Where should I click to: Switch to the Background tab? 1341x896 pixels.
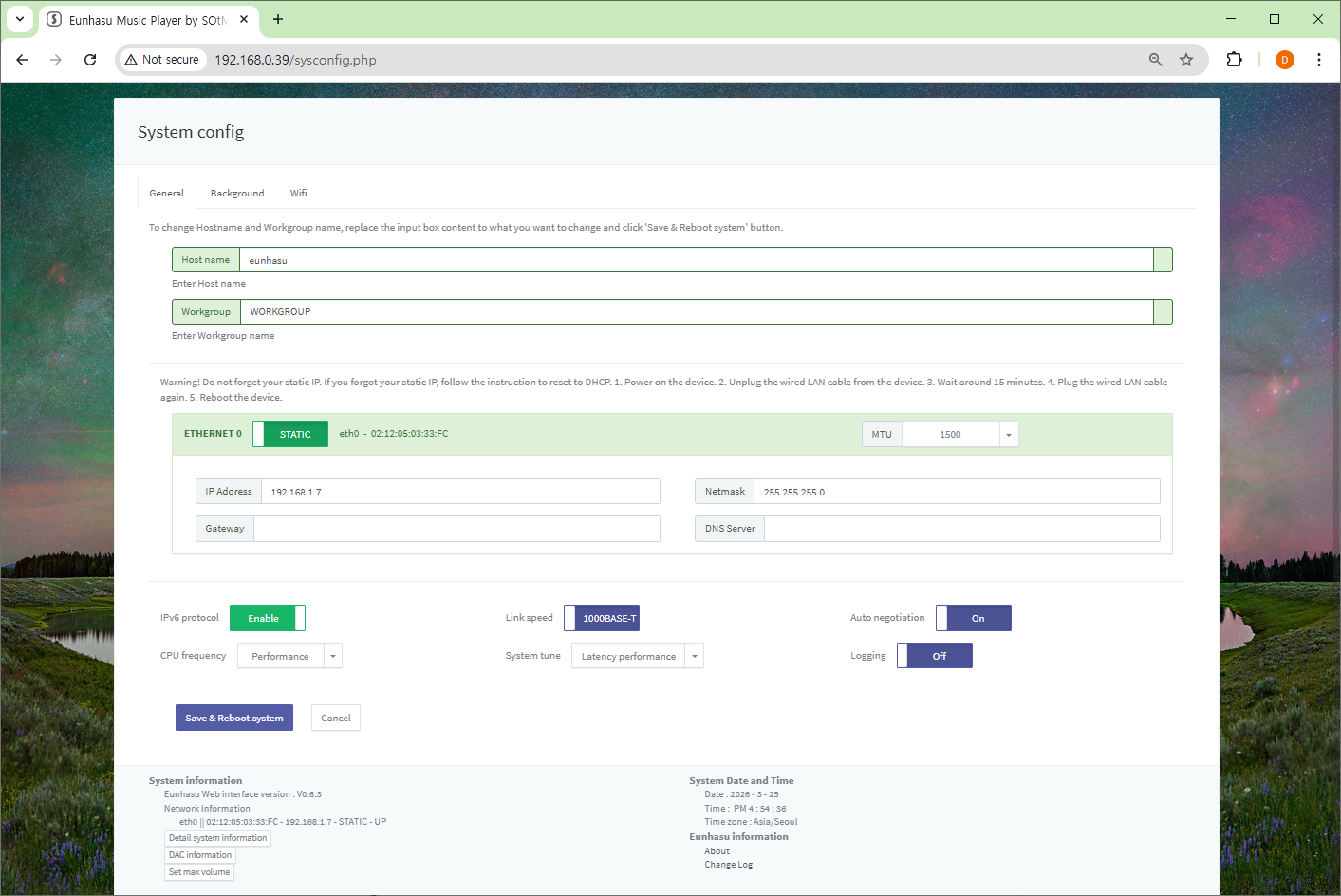point(237,193)
